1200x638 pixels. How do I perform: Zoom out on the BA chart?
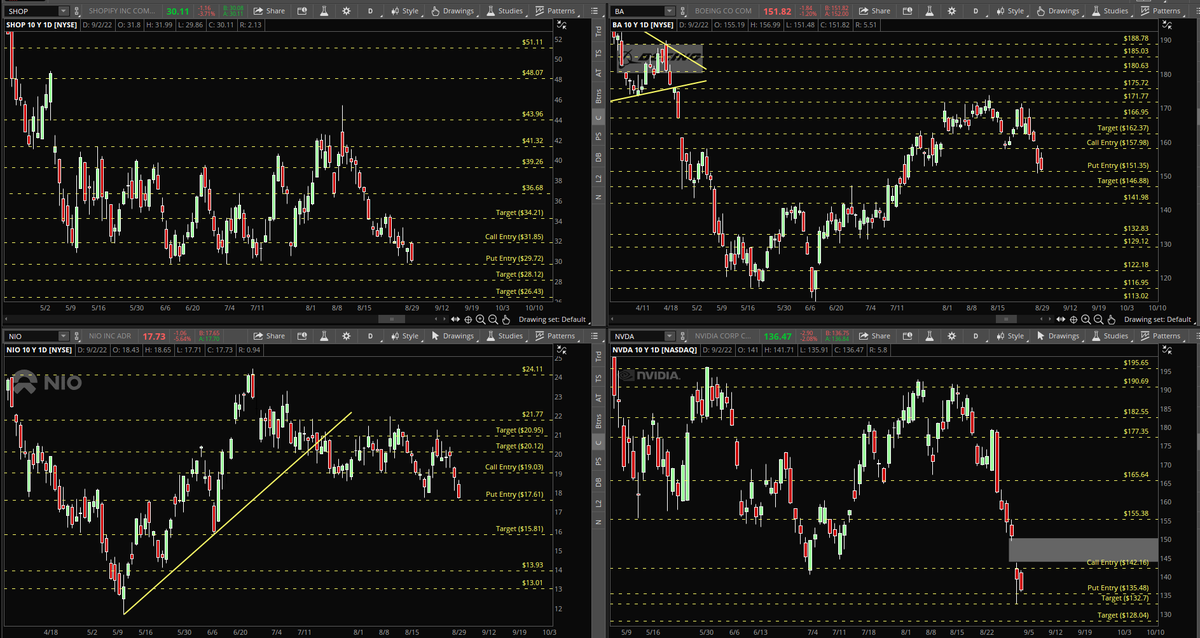1098,320
